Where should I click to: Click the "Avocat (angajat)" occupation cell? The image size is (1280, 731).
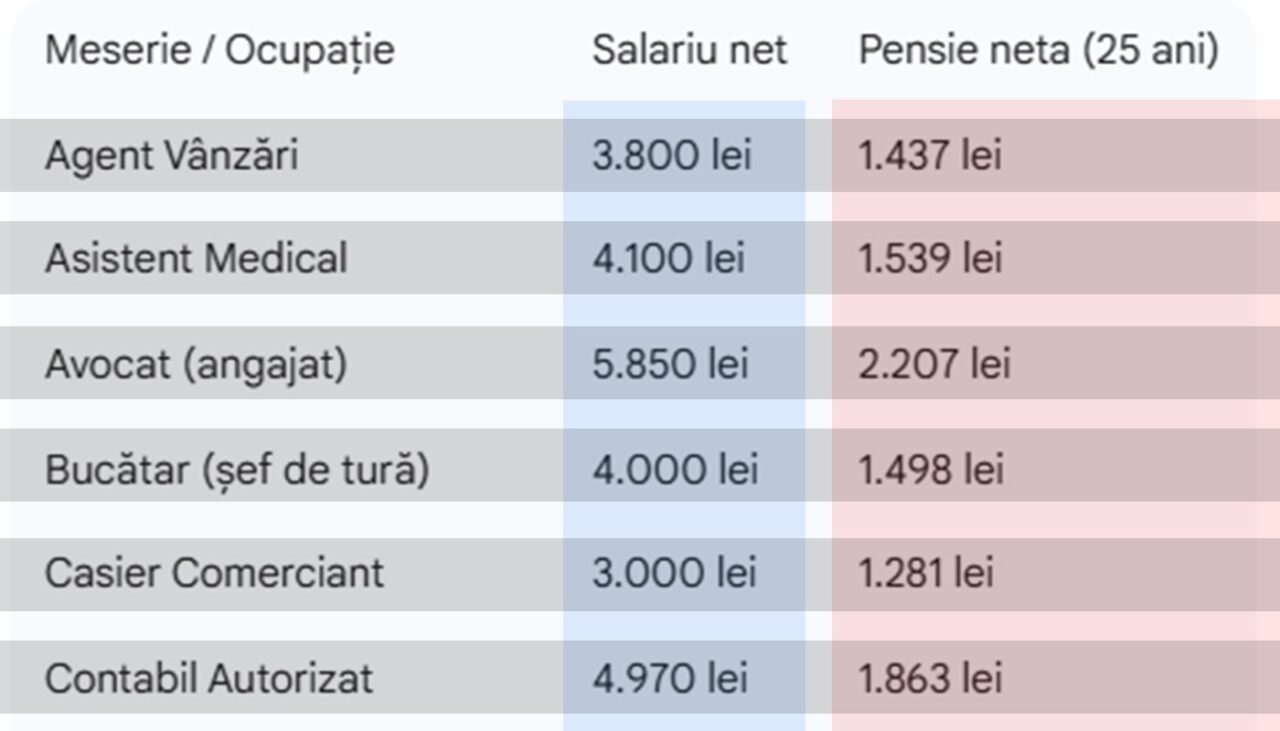coord(196,364)
